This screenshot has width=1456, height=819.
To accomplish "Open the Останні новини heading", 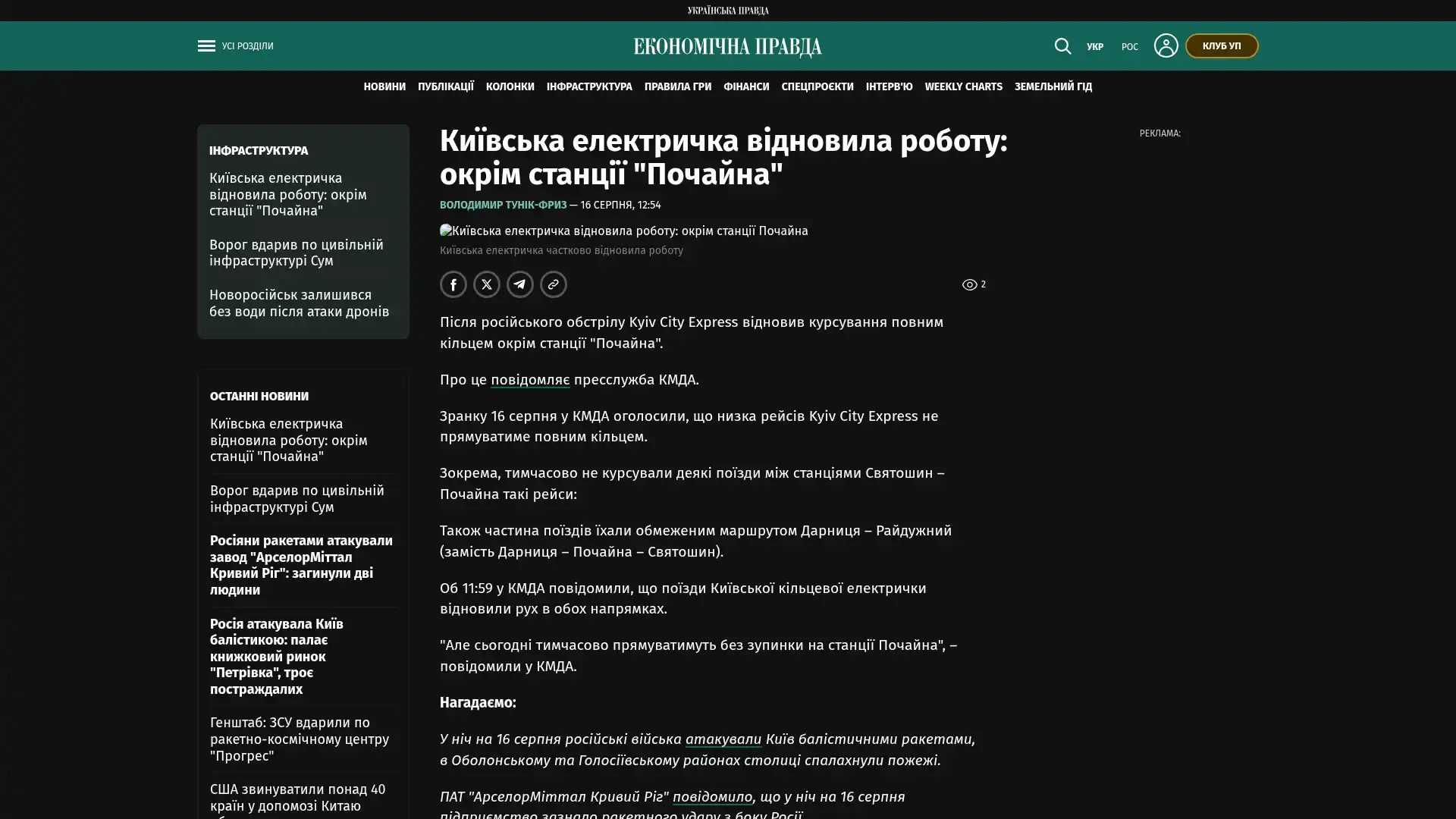I will 259,396.
